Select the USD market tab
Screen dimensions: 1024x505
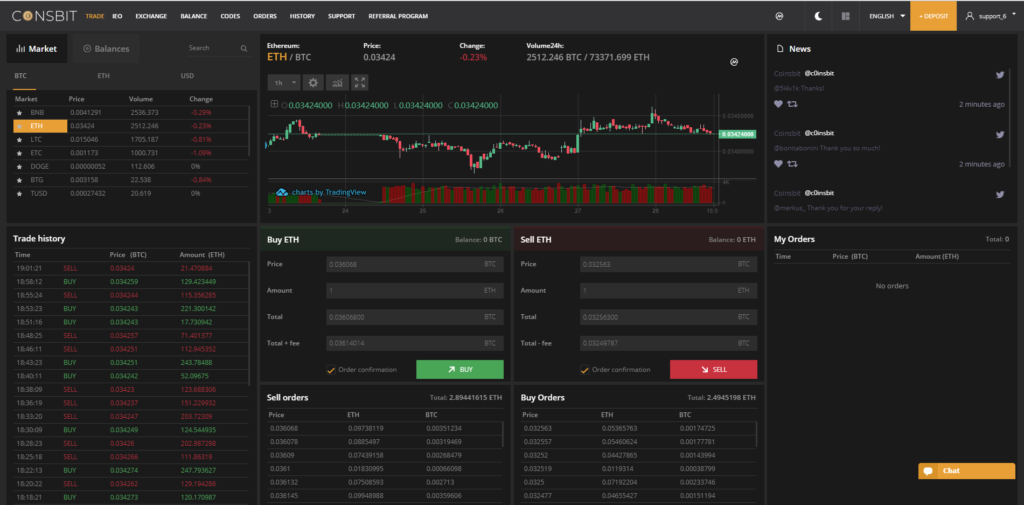(x=187, y=76)
